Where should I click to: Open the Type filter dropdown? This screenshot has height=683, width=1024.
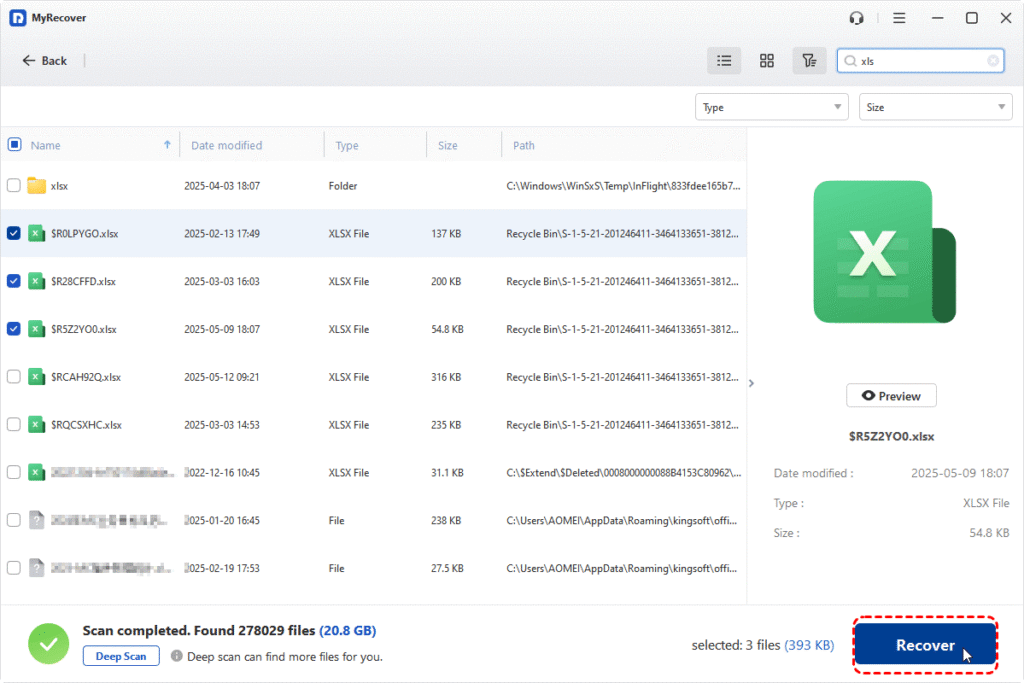click(x=771, y=107)
